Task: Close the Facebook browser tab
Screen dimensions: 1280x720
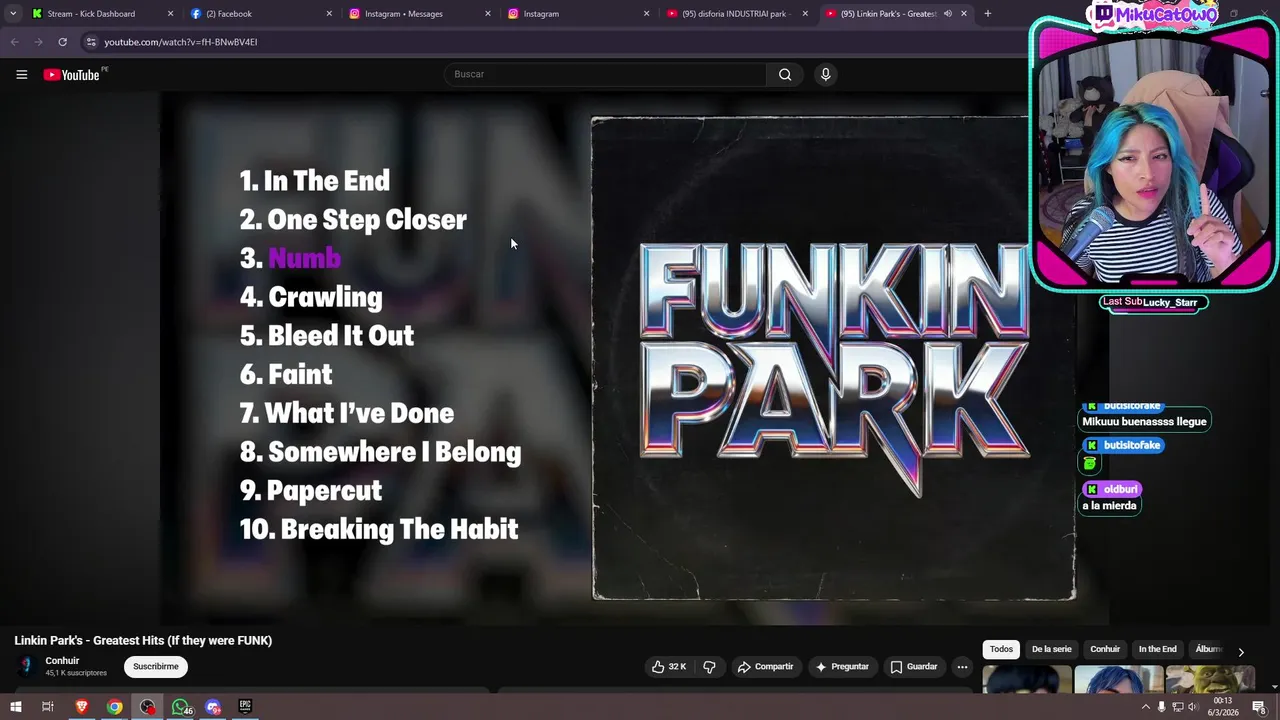Action: 329,14
